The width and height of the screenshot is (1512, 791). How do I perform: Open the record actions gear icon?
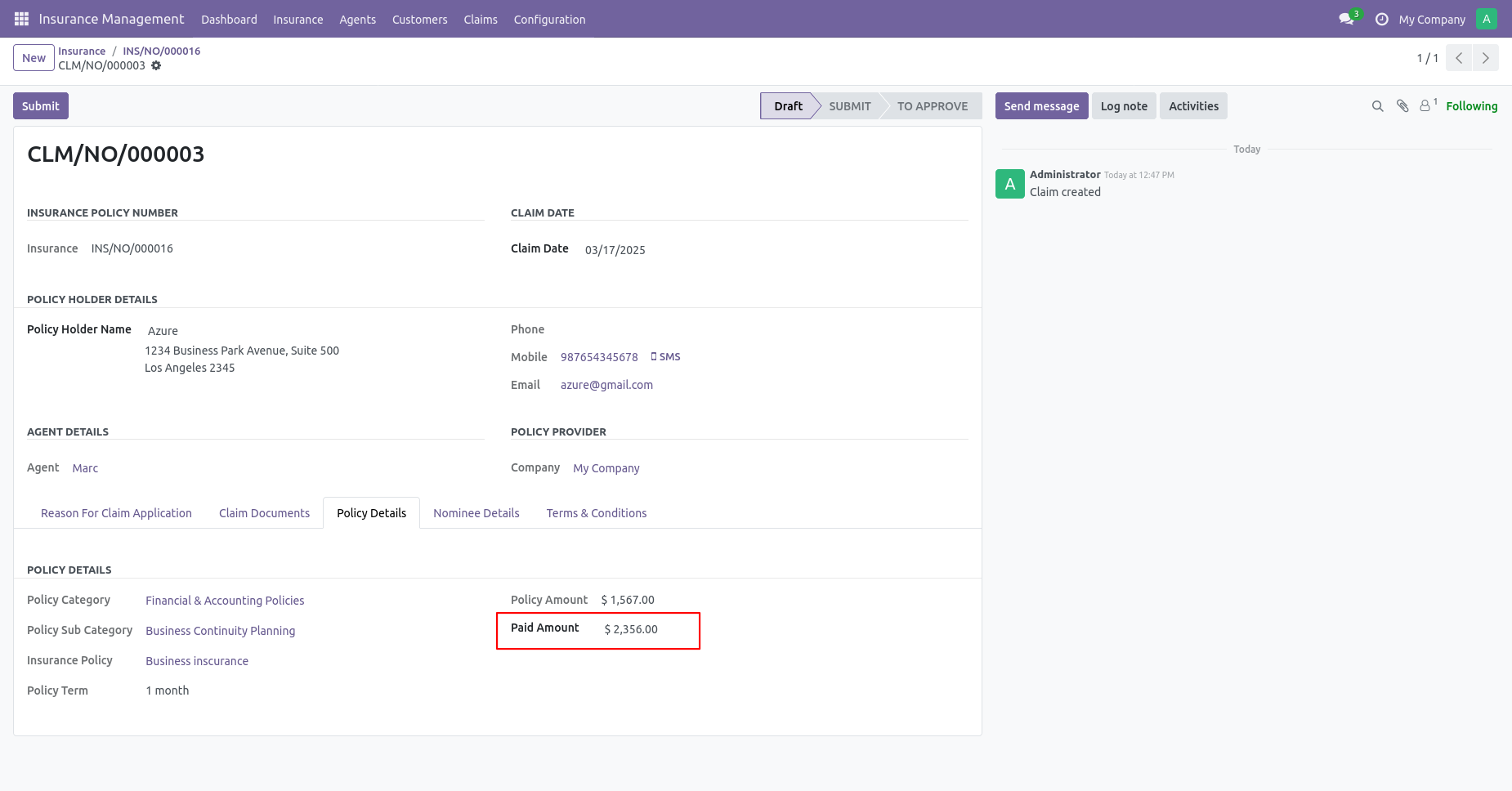click(156, 65)
